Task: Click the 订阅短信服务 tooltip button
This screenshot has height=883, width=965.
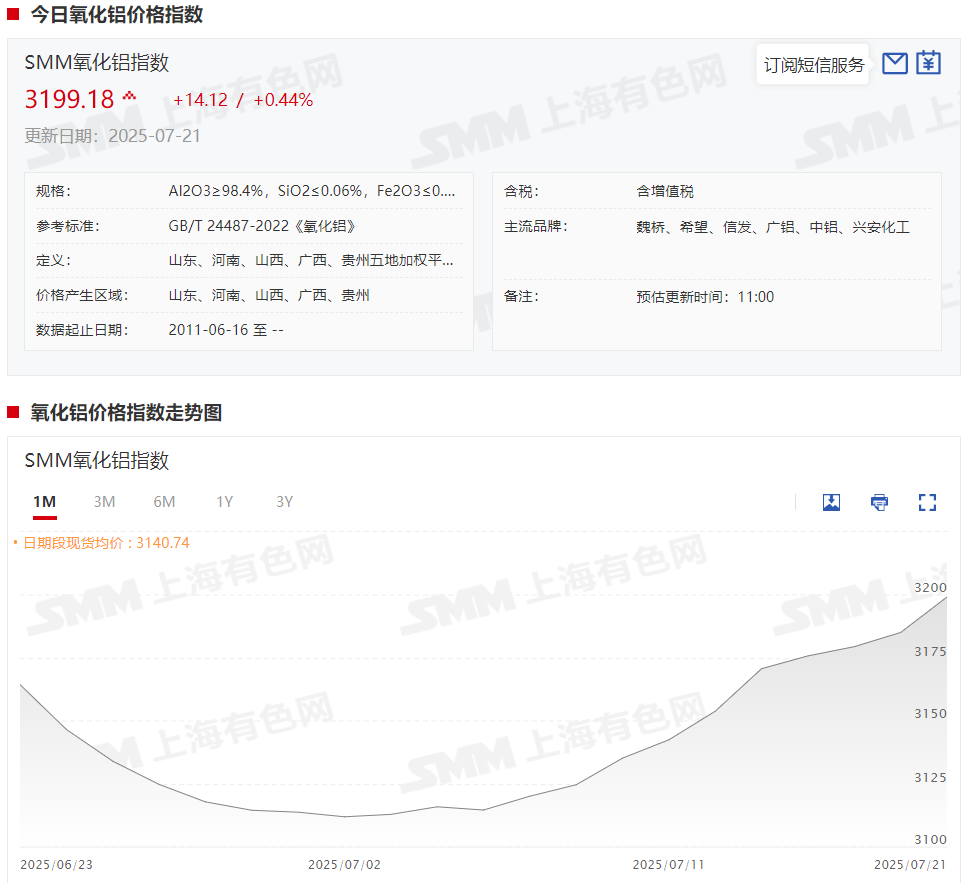Action: (x=814, y=65)
